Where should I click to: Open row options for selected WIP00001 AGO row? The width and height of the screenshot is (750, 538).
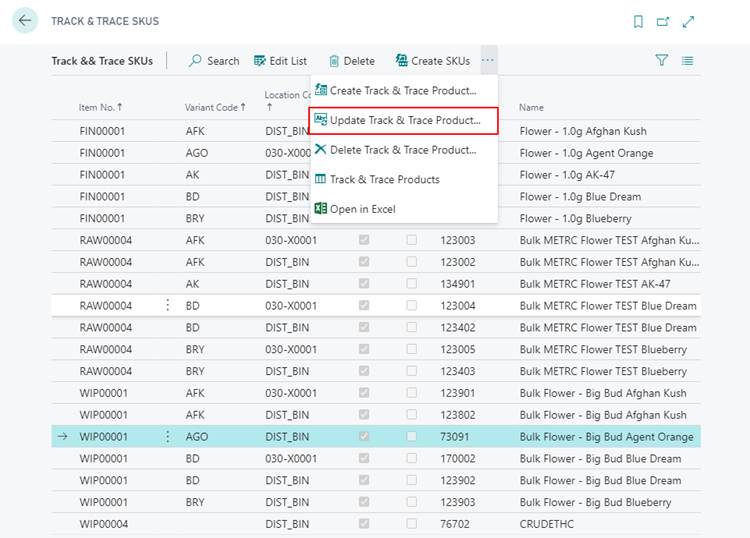tap(167, 437)
